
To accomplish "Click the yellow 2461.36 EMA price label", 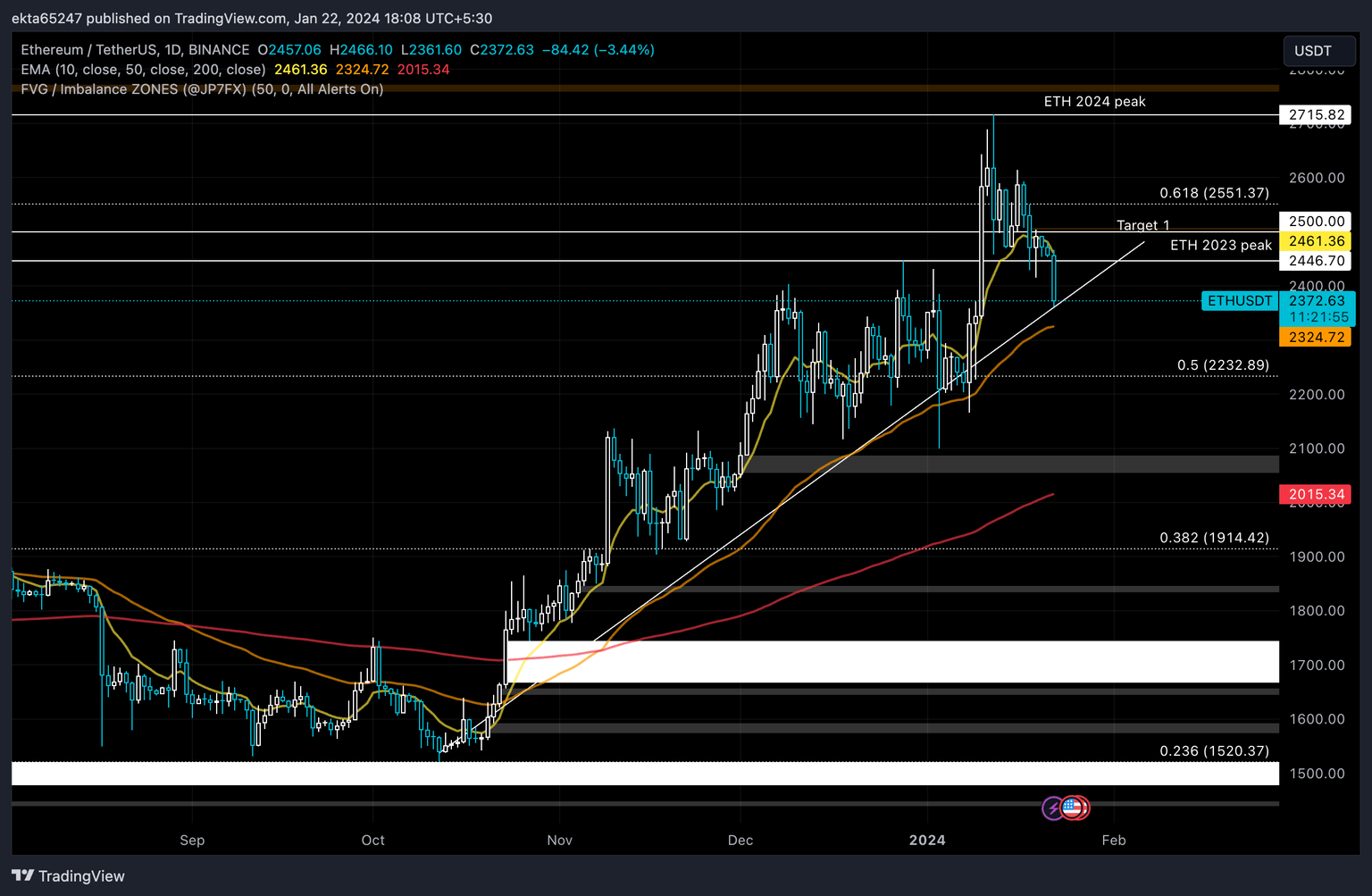I will (x=1315, y=241).
